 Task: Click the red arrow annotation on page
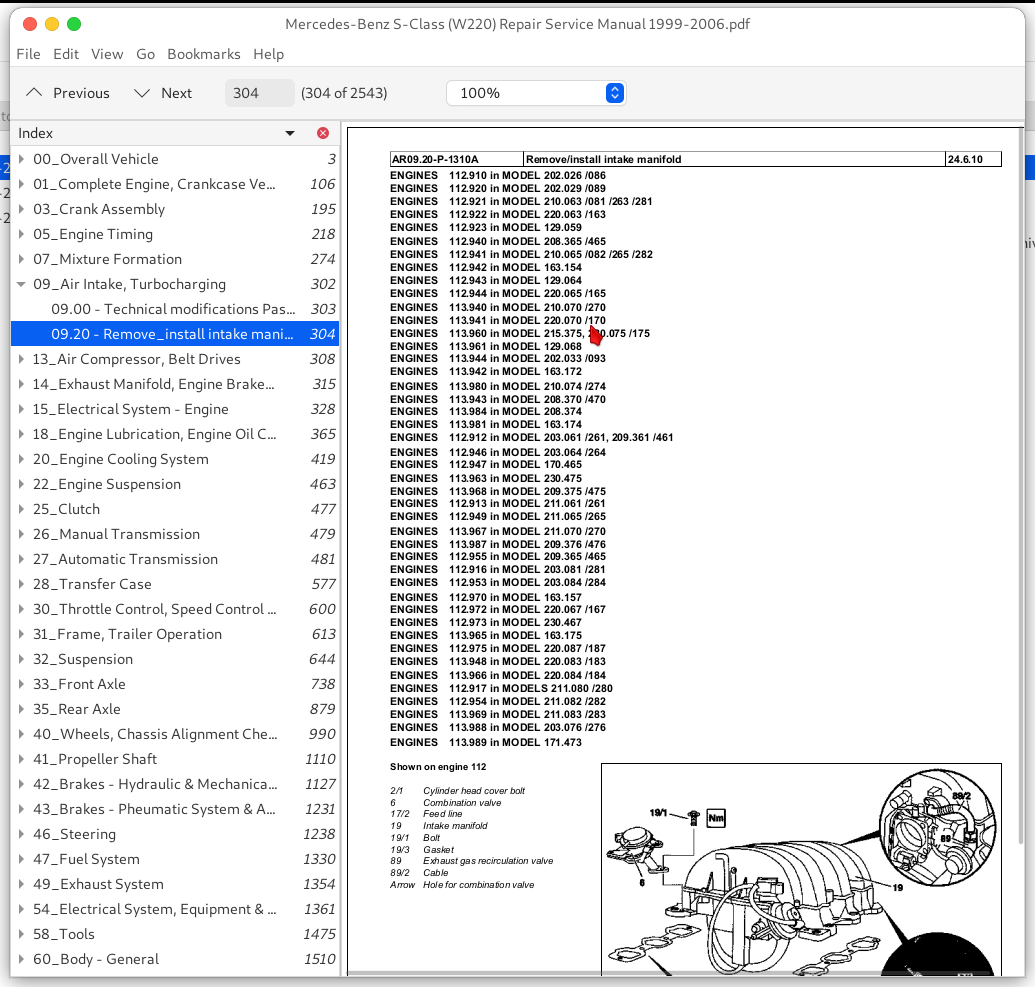coord(597,335)
